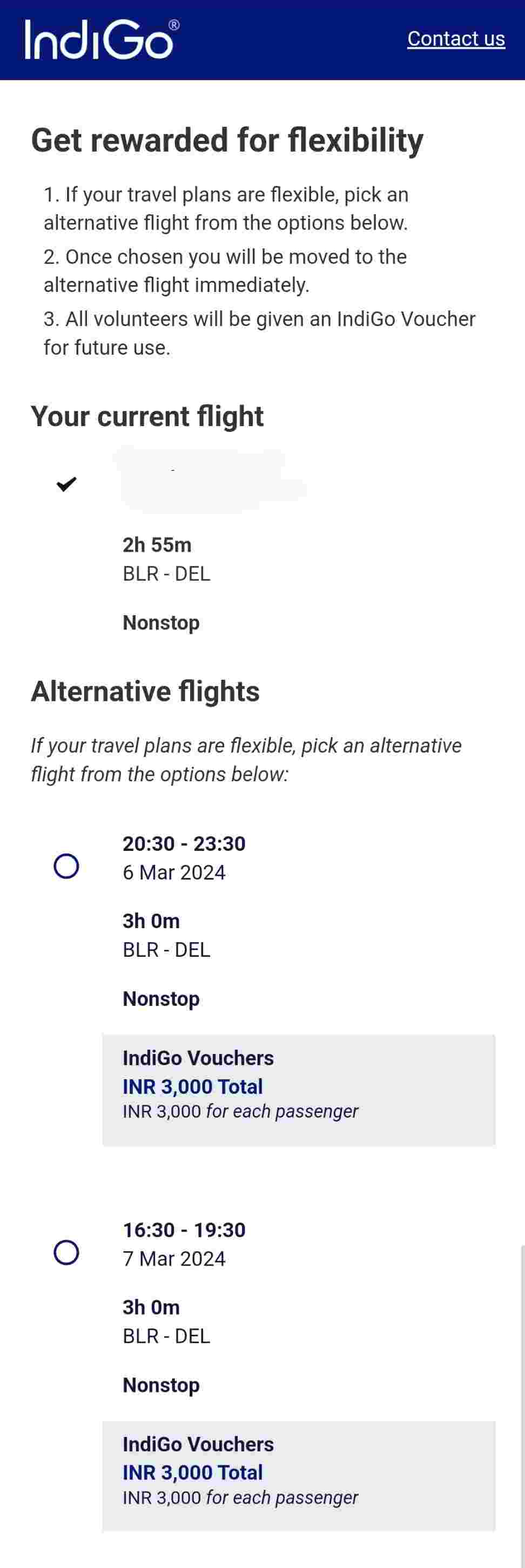The width and height of the screenshot is (525, 1568).
Task: Click Nonstop label under current flight
Action: (x=161, y=623)
